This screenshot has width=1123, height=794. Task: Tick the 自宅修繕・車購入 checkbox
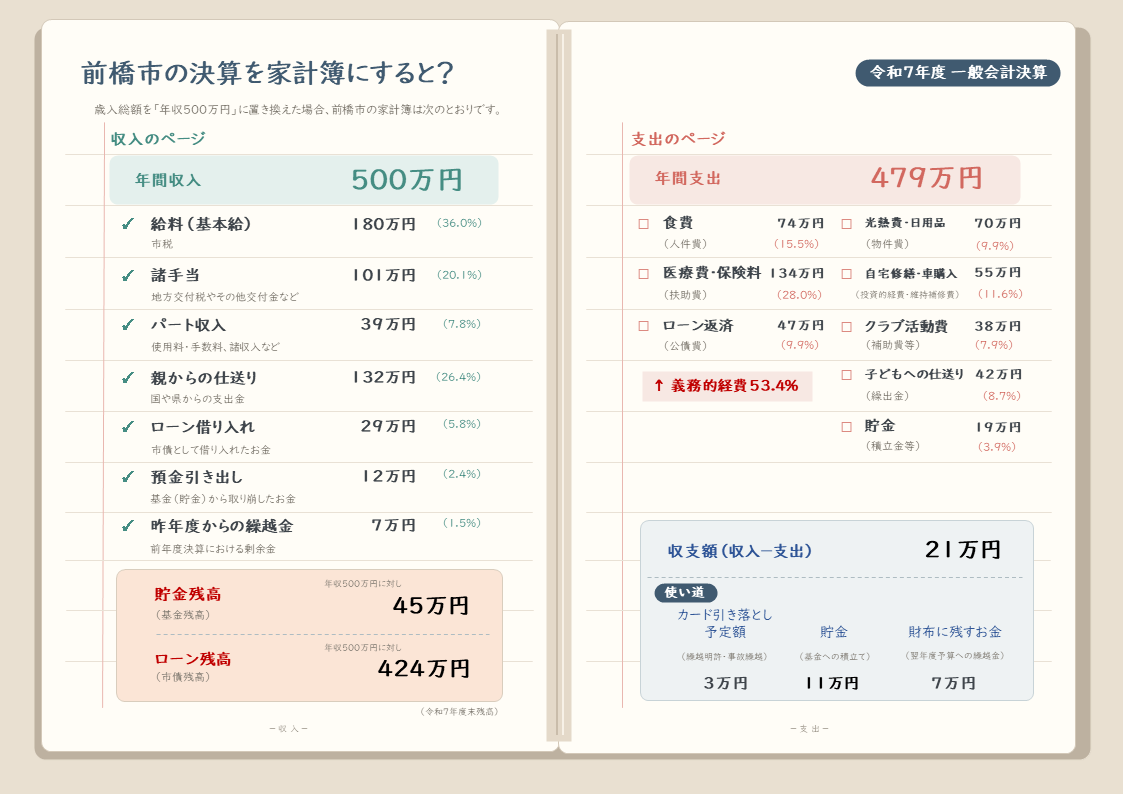coord(847,273)
